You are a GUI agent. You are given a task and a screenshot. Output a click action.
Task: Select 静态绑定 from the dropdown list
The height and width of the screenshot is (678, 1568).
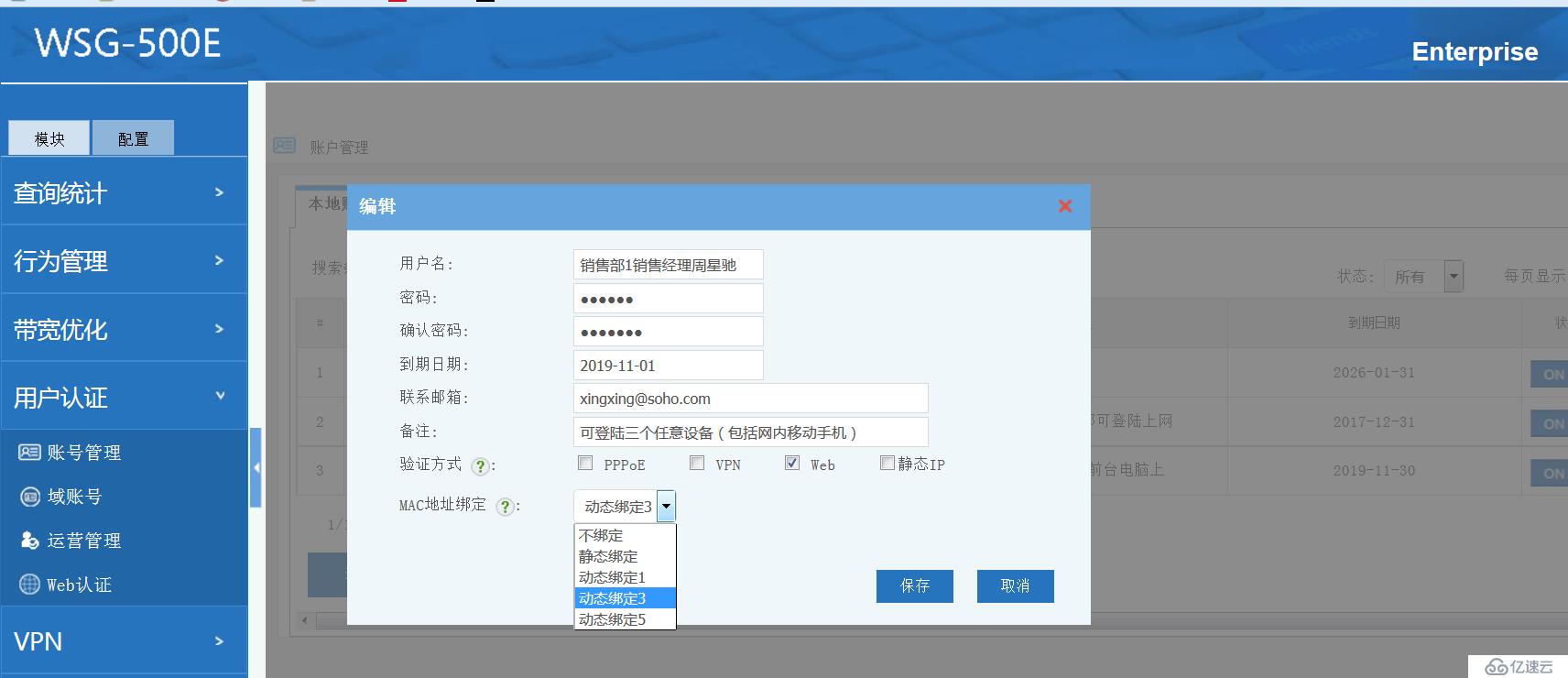625,556
